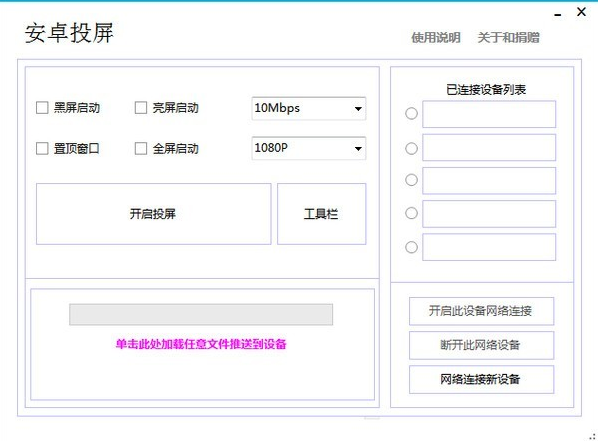
Task: Click the 断开此网络设备 button
Action: [x=481, y=345]
